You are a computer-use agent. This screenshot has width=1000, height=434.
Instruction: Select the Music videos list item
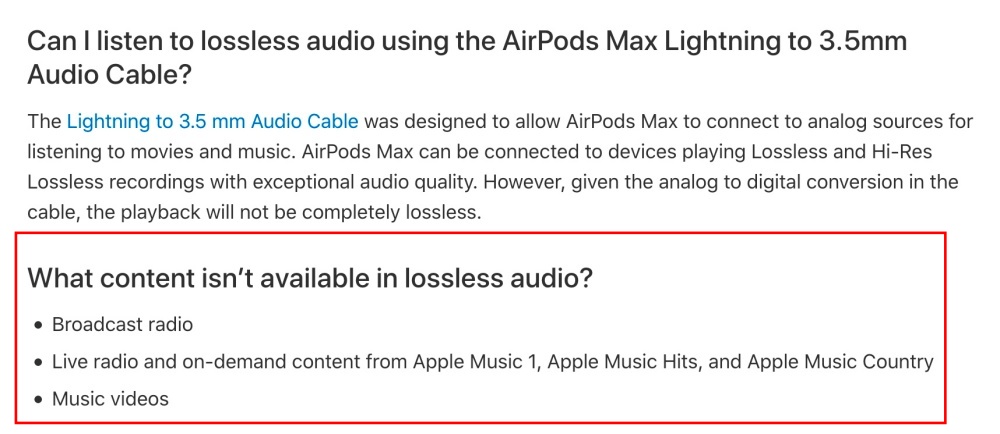[110, 399]
